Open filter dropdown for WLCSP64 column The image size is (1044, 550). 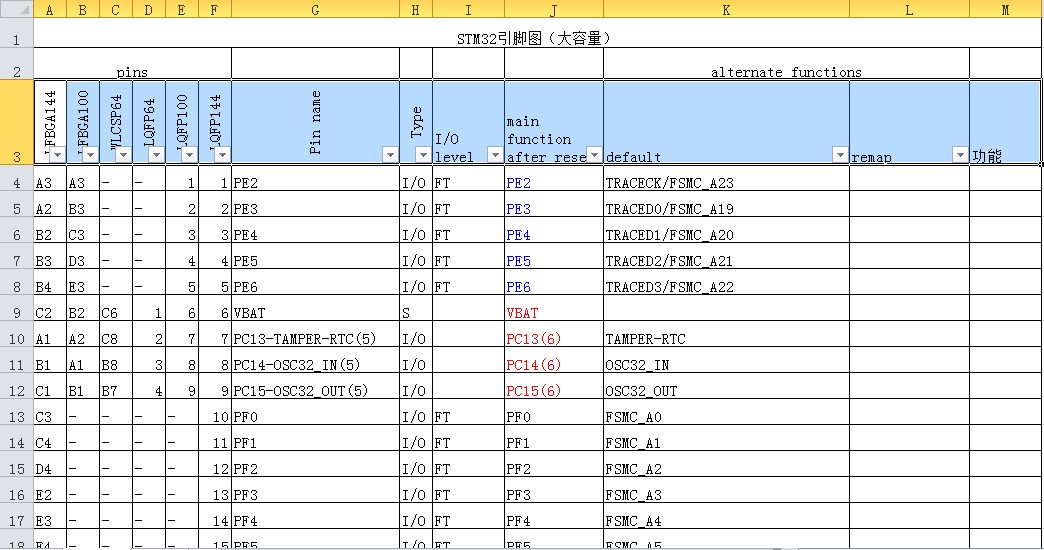(123, 155)
